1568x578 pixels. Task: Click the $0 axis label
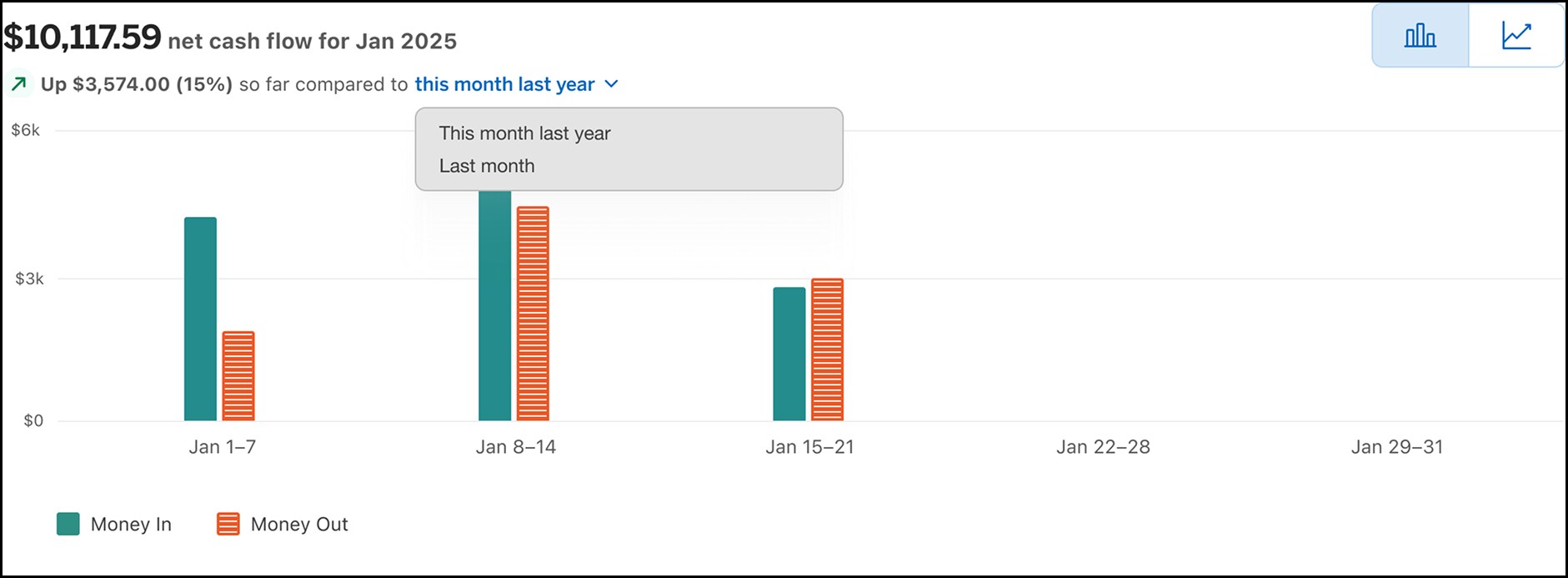point(33,420)
